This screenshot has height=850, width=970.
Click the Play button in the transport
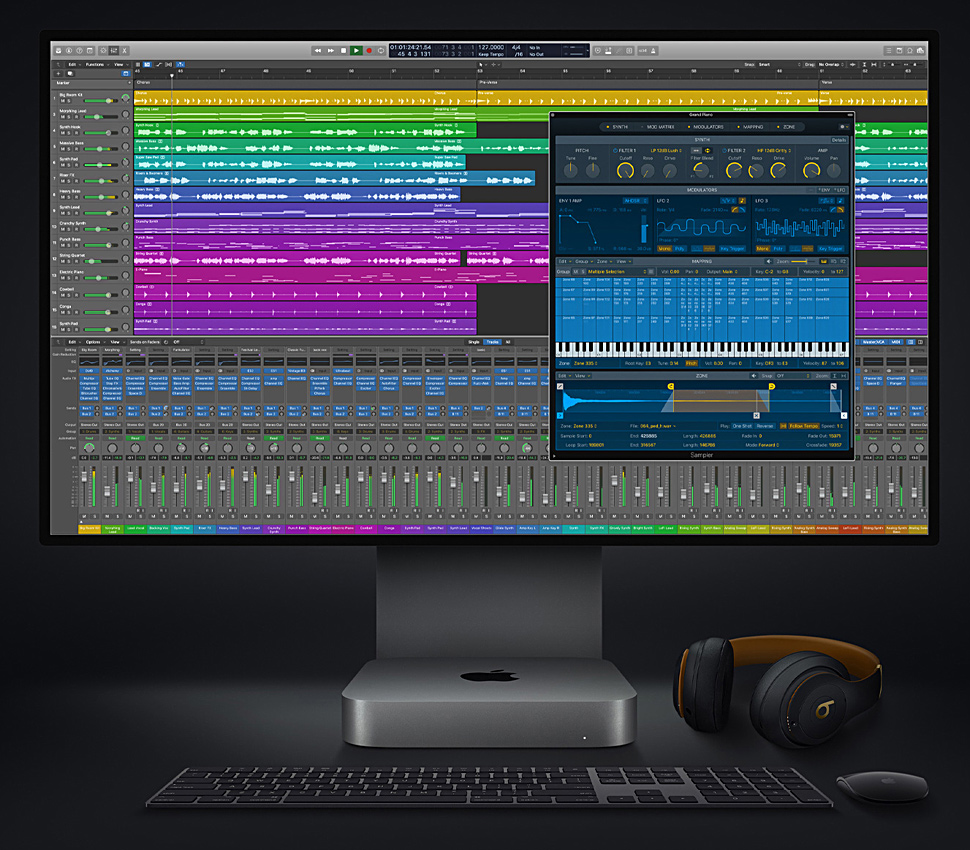pos(356,50)
